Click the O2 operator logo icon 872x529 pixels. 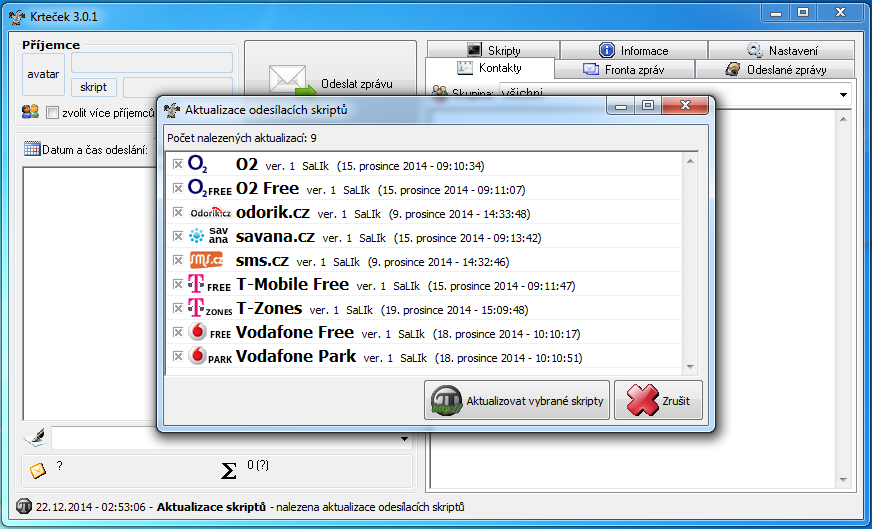(x=198, y=165)
